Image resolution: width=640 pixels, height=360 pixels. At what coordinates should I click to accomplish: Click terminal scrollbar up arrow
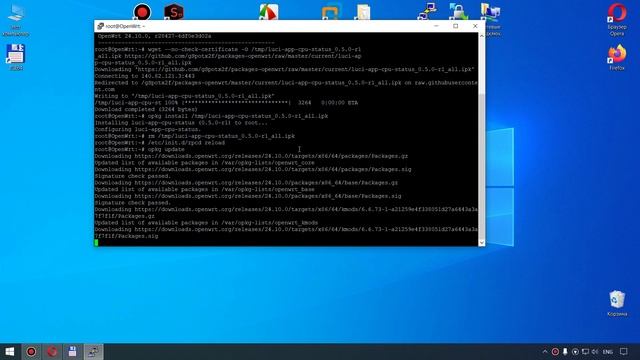(482, 36)
